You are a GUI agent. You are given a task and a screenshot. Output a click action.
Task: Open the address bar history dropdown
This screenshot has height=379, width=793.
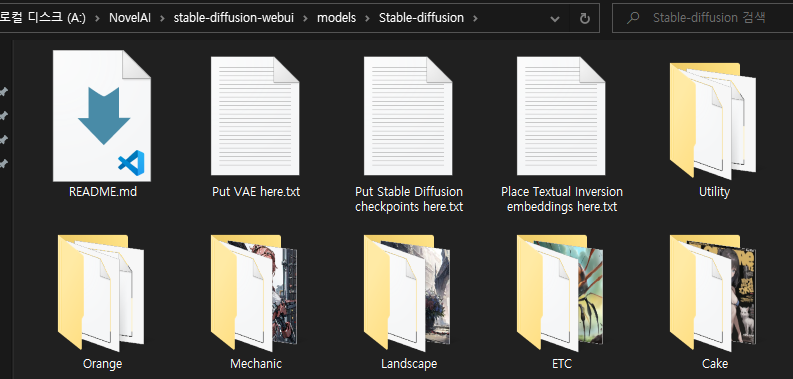[555, 19]
